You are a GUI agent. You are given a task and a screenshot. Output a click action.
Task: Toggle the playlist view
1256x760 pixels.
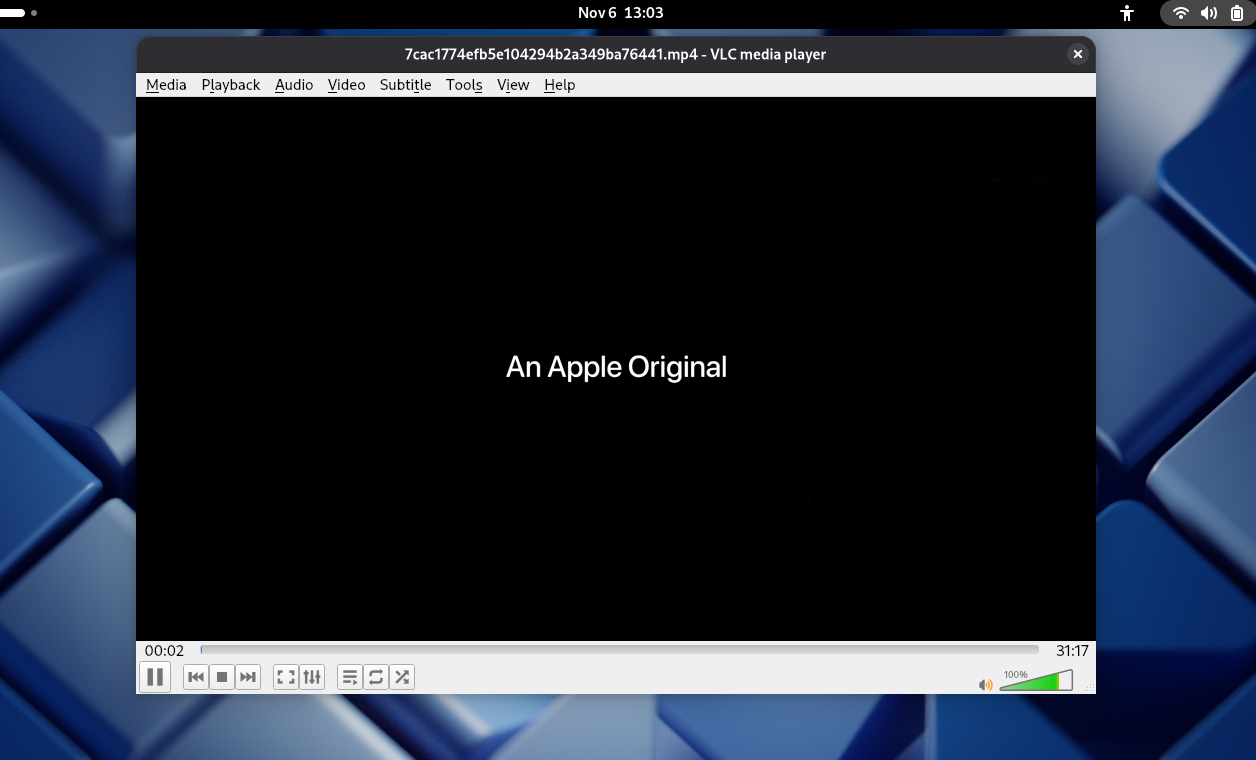[350, 677]
